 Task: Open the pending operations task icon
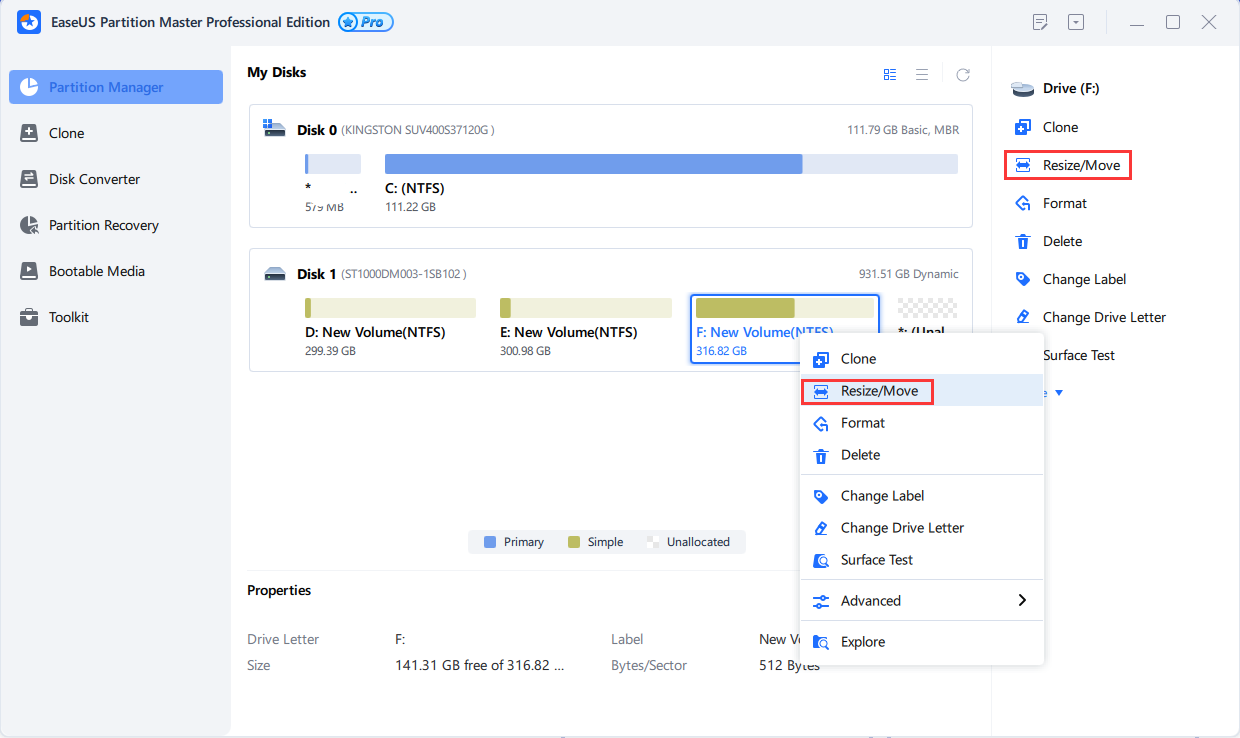[x=1041, y=22]
